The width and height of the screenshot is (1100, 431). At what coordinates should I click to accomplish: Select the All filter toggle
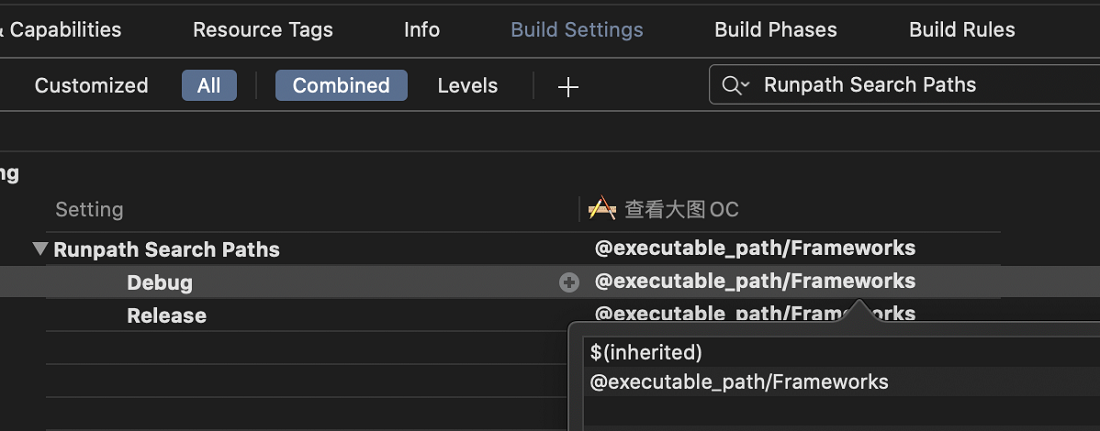tap(209, 86)
